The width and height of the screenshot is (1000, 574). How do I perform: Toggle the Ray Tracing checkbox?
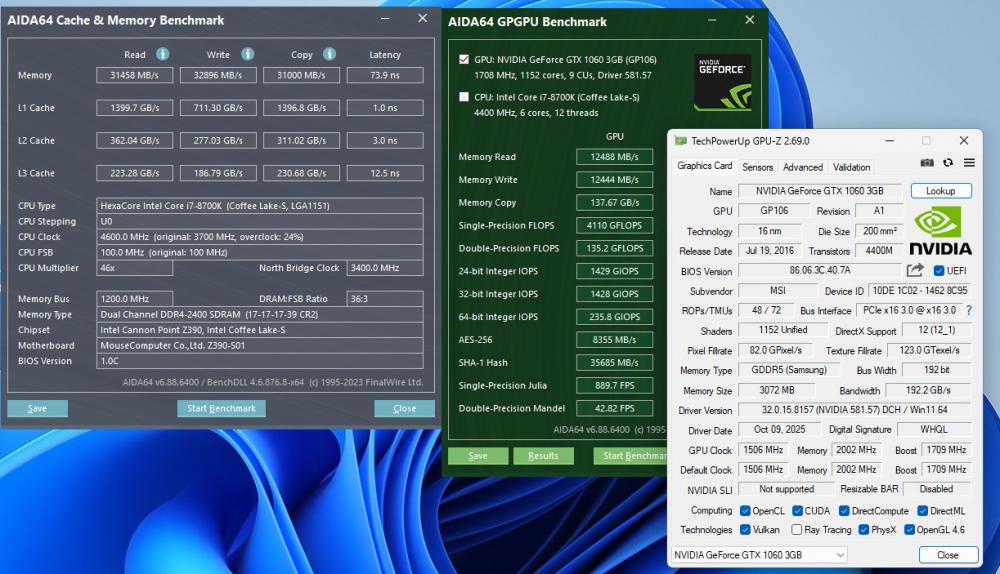pyautogui.click(x=797, y=529)
